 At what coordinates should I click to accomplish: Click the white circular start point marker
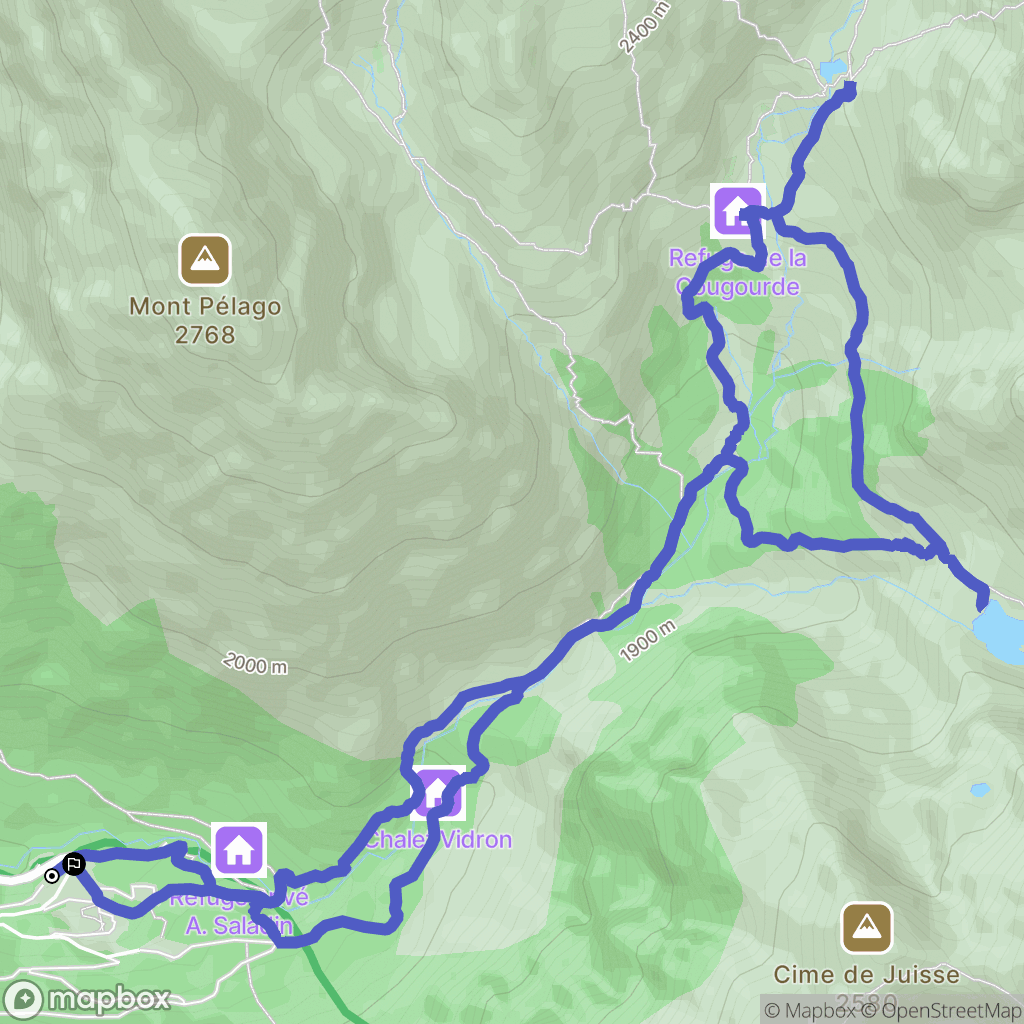pyautogui.click(x=52, y=876)
